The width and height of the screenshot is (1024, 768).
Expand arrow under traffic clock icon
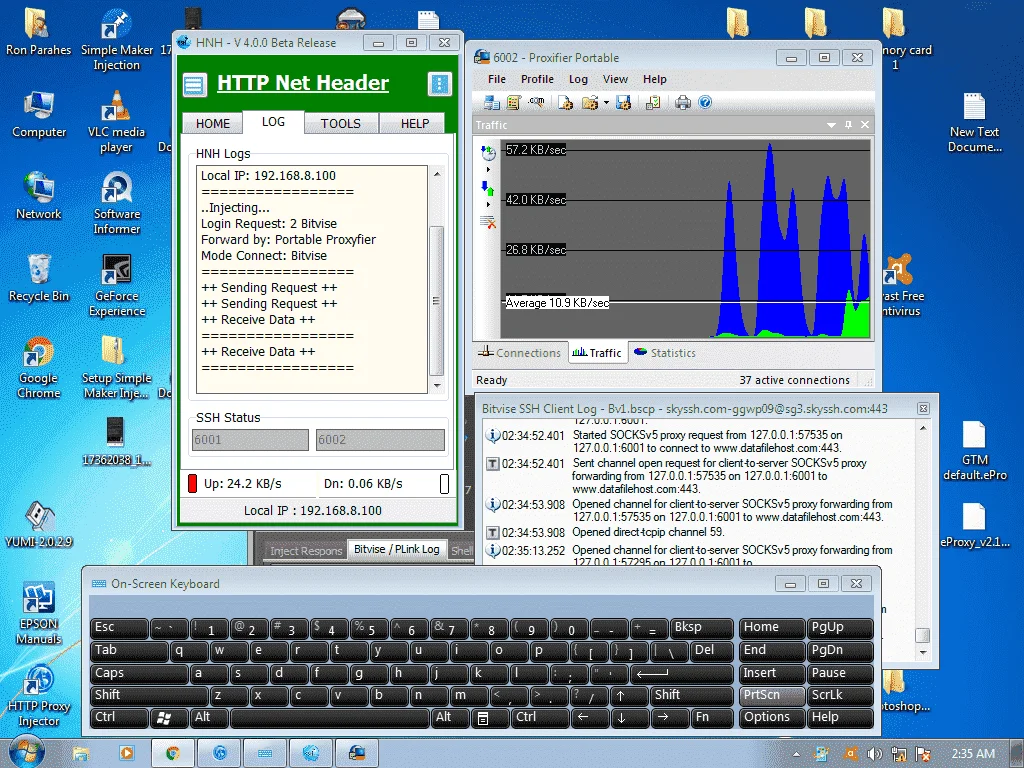pyautogui.click(x=488, y=170)
